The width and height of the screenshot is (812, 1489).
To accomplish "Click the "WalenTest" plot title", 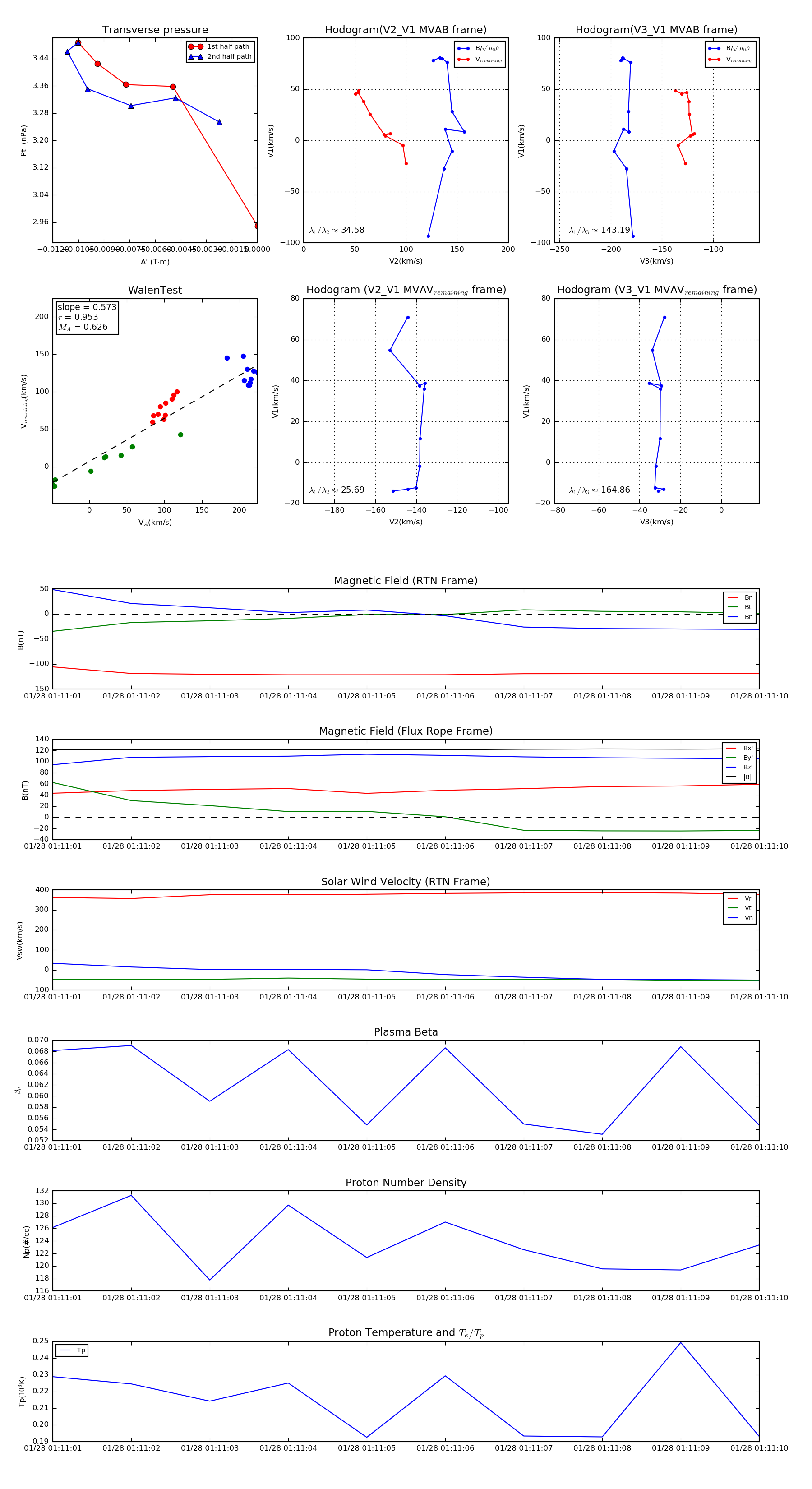I will pos(155,290).
